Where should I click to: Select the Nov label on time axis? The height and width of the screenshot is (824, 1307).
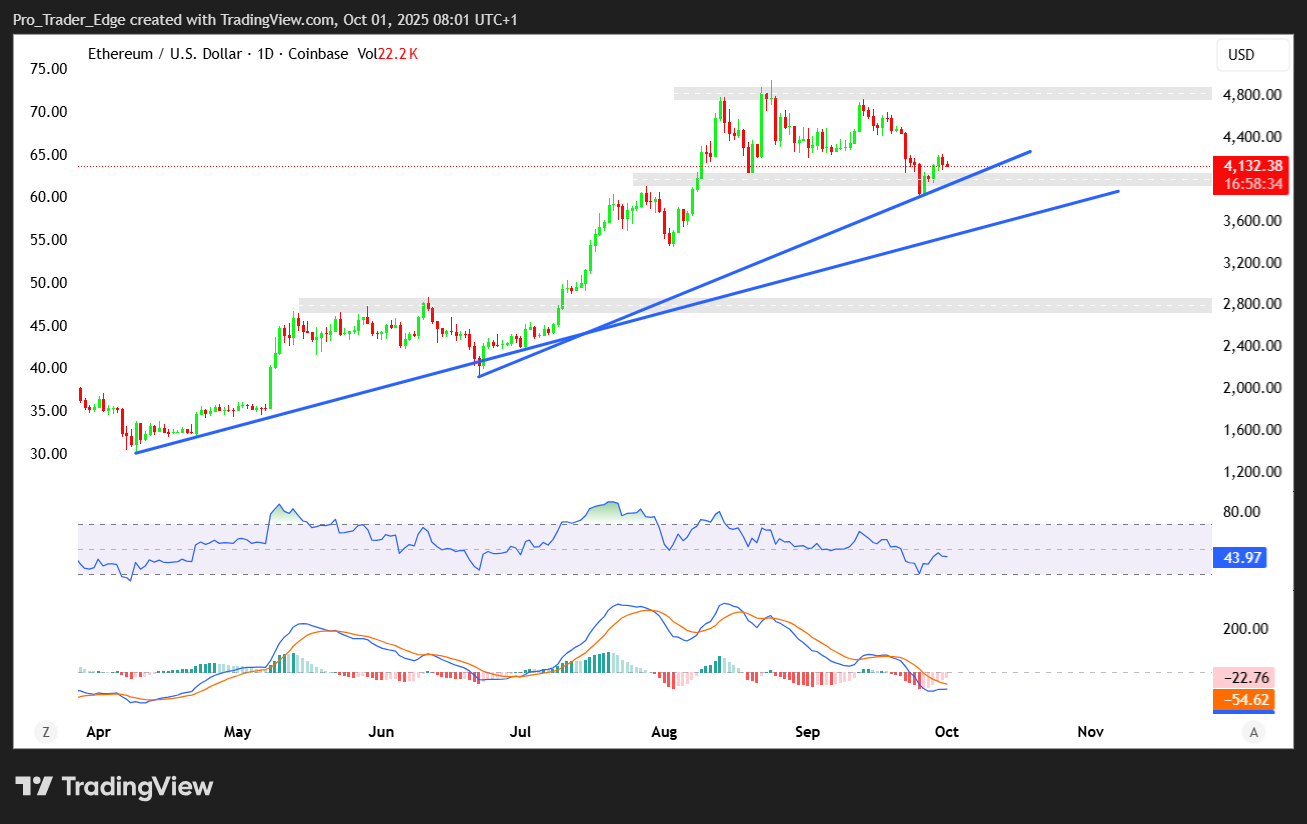[x=1090, y=732]
